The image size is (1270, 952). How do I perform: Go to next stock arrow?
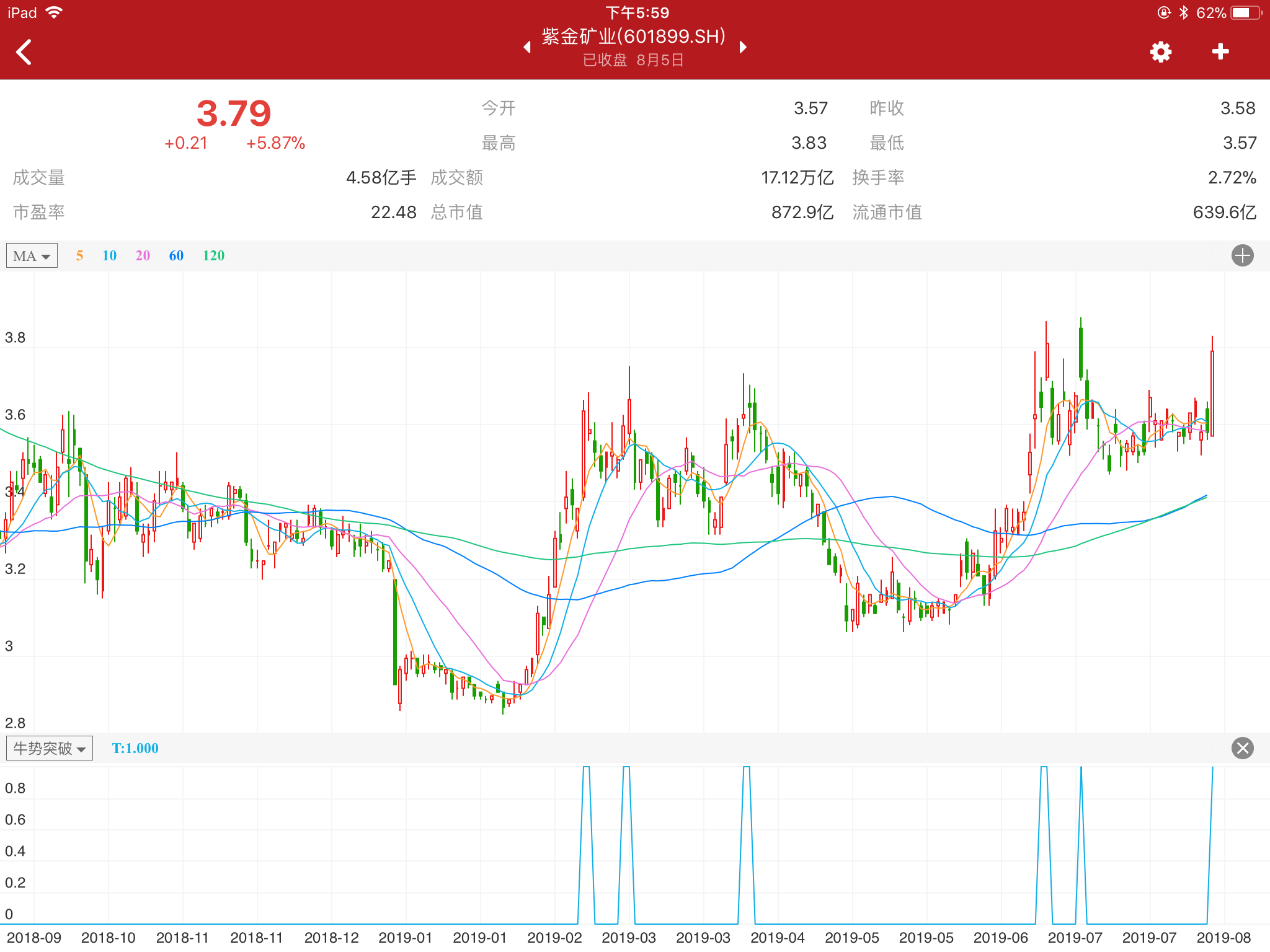[743, 47]
